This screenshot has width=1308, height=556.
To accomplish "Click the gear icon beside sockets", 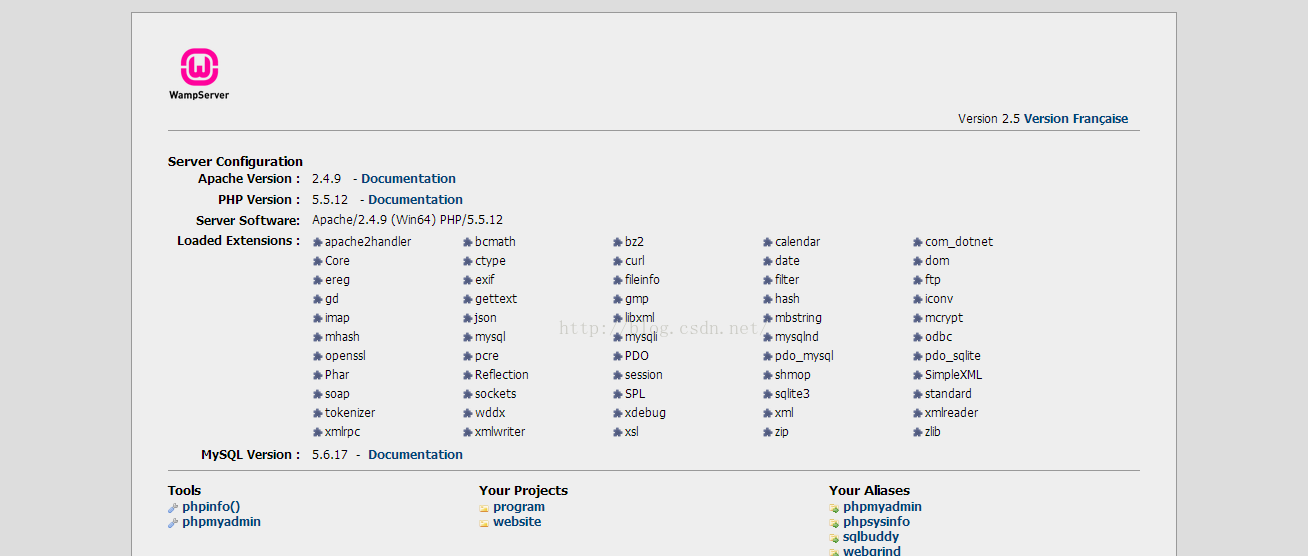I will (x=467, y=394).
